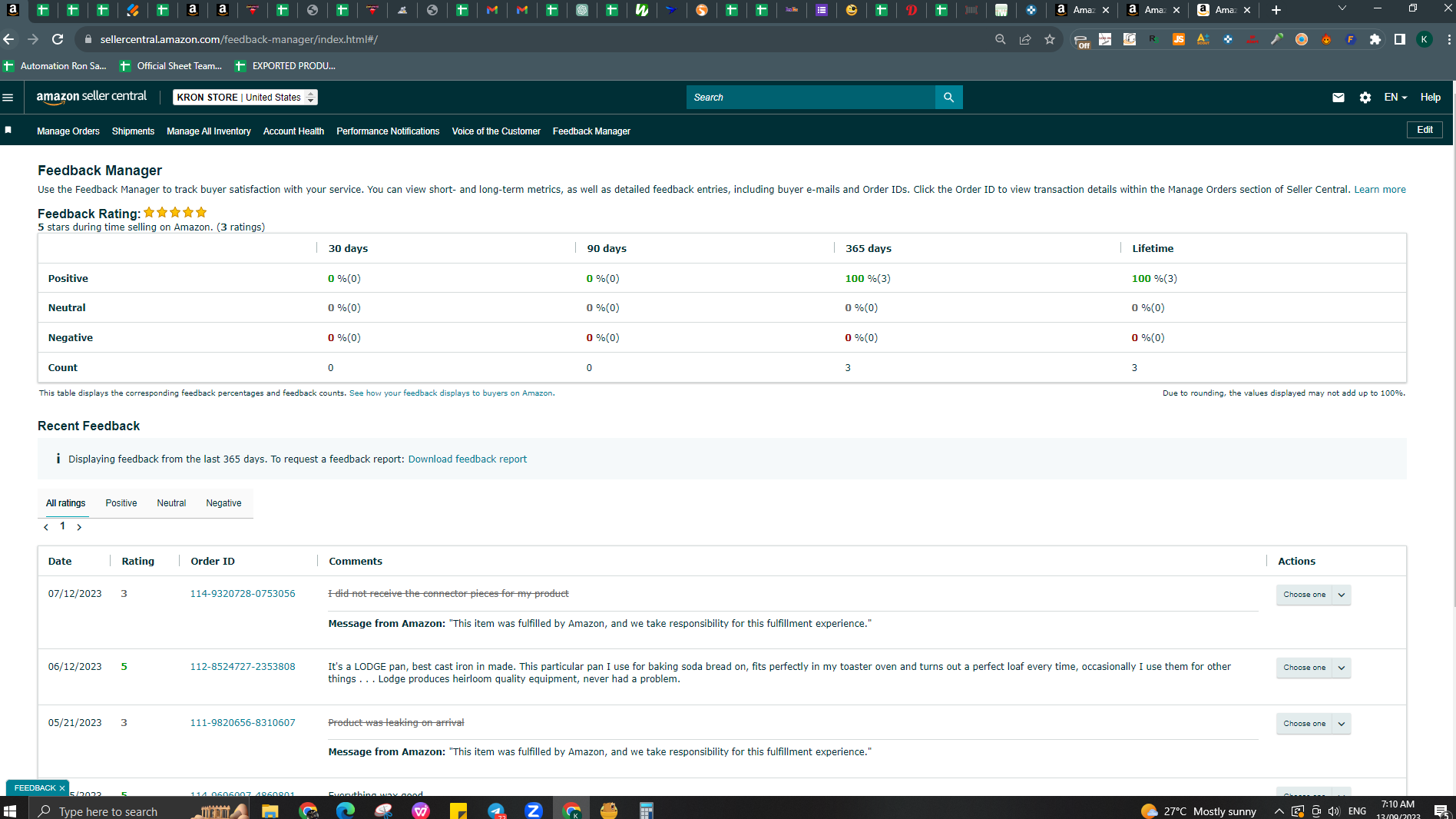Click the amazon seller central logo
Image resolution: width=1456 pixels, height=819 pixels.
[91, 97]
